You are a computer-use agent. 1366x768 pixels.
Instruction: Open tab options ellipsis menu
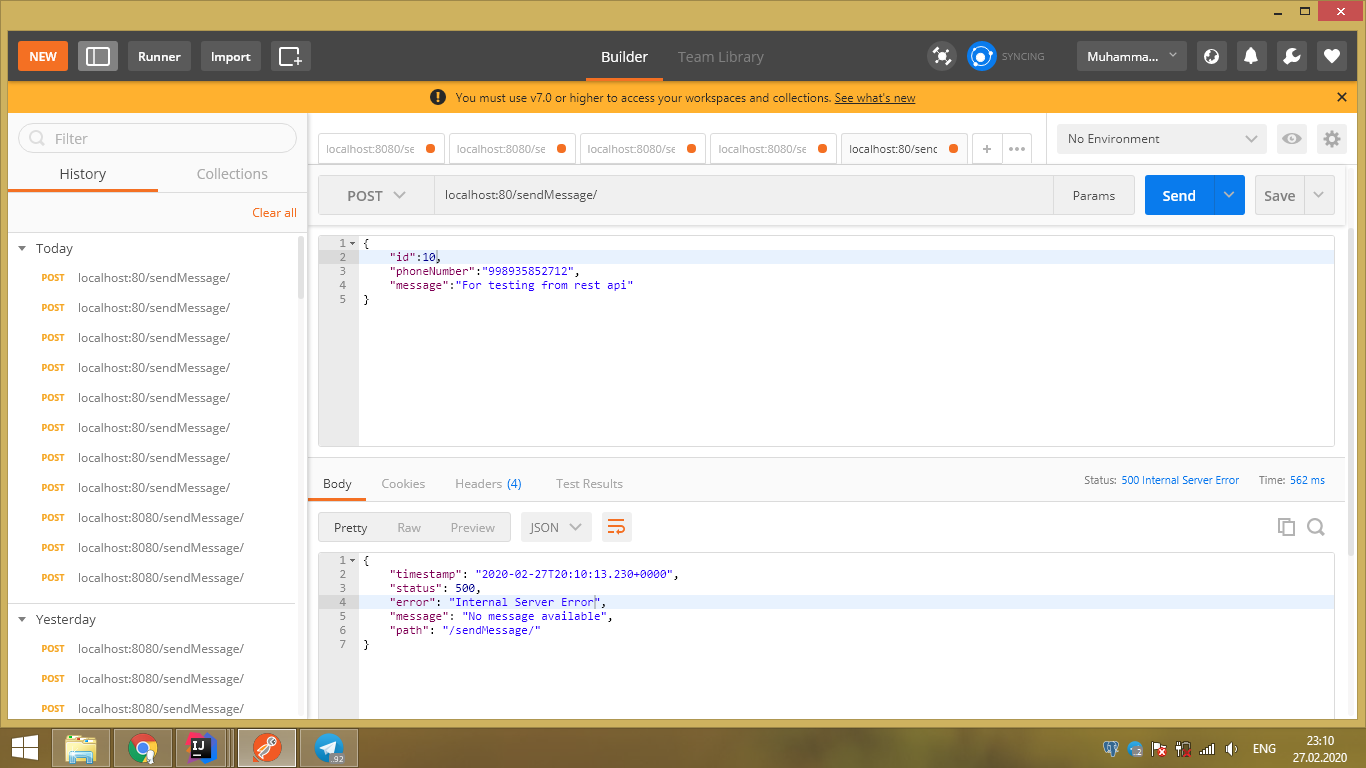click(1017, 149)
